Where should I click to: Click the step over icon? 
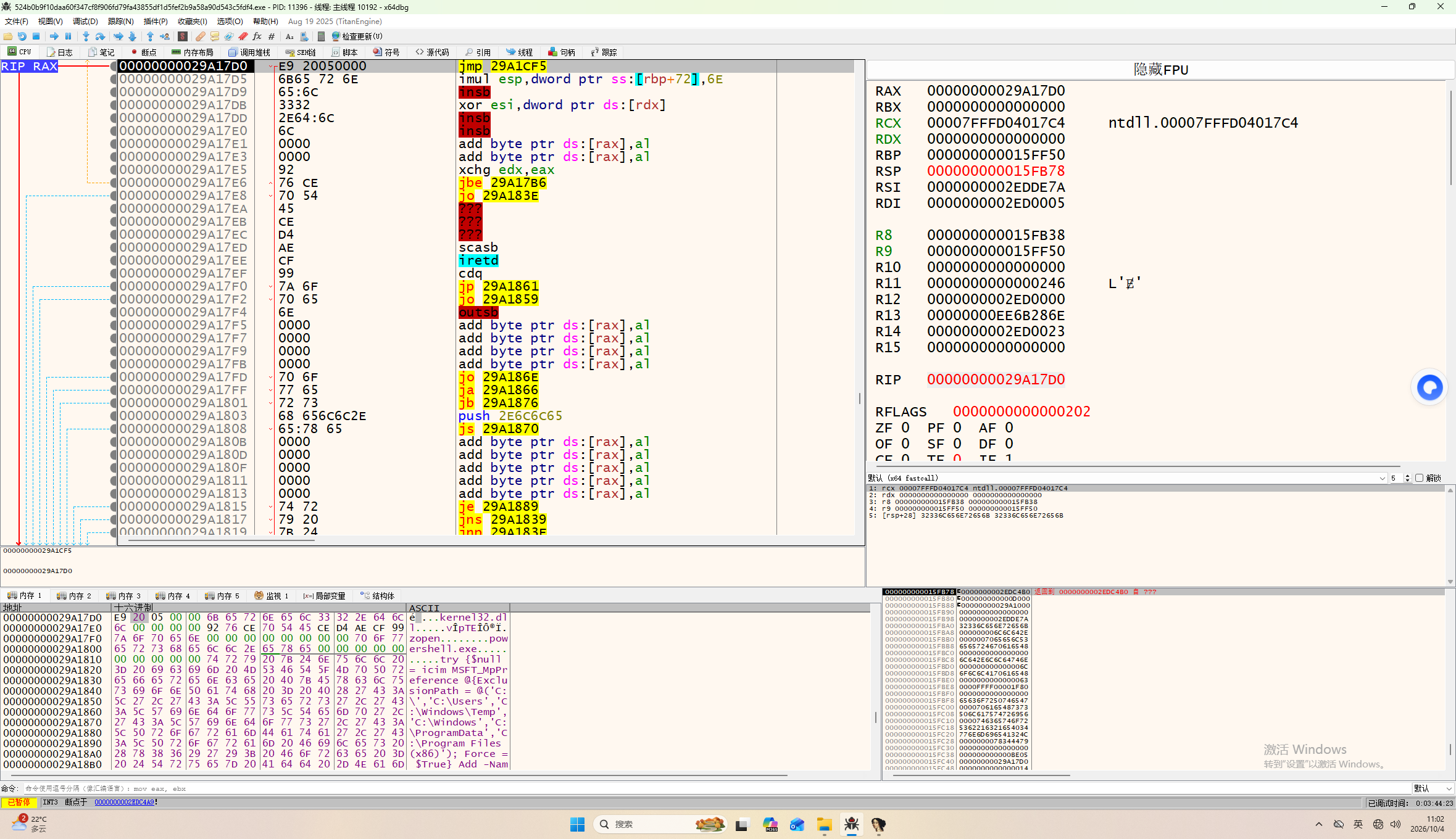pos(100,36)
